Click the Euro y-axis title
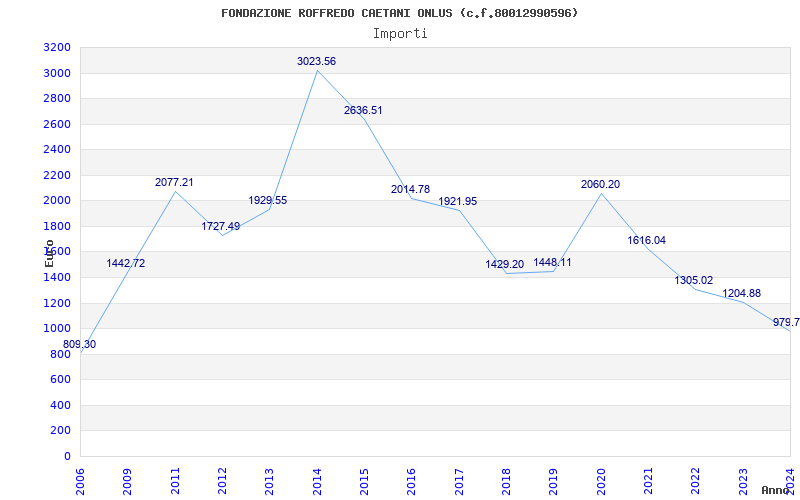800x500 pixels. [x=49, y=253]
